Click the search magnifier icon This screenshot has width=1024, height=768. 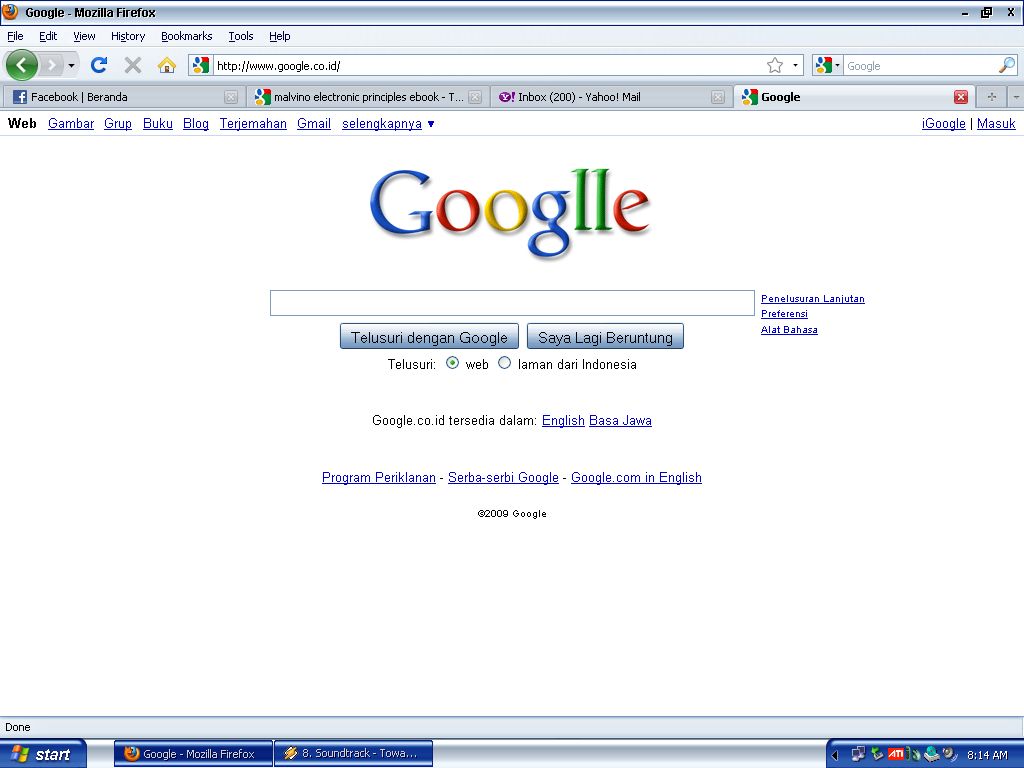coord(1007,65)
